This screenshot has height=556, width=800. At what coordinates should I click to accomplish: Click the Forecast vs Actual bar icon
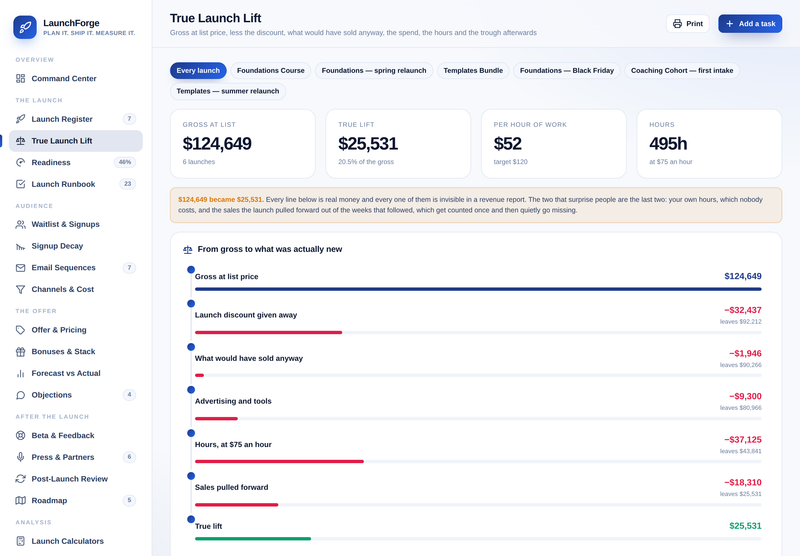[x=20, y=373]
